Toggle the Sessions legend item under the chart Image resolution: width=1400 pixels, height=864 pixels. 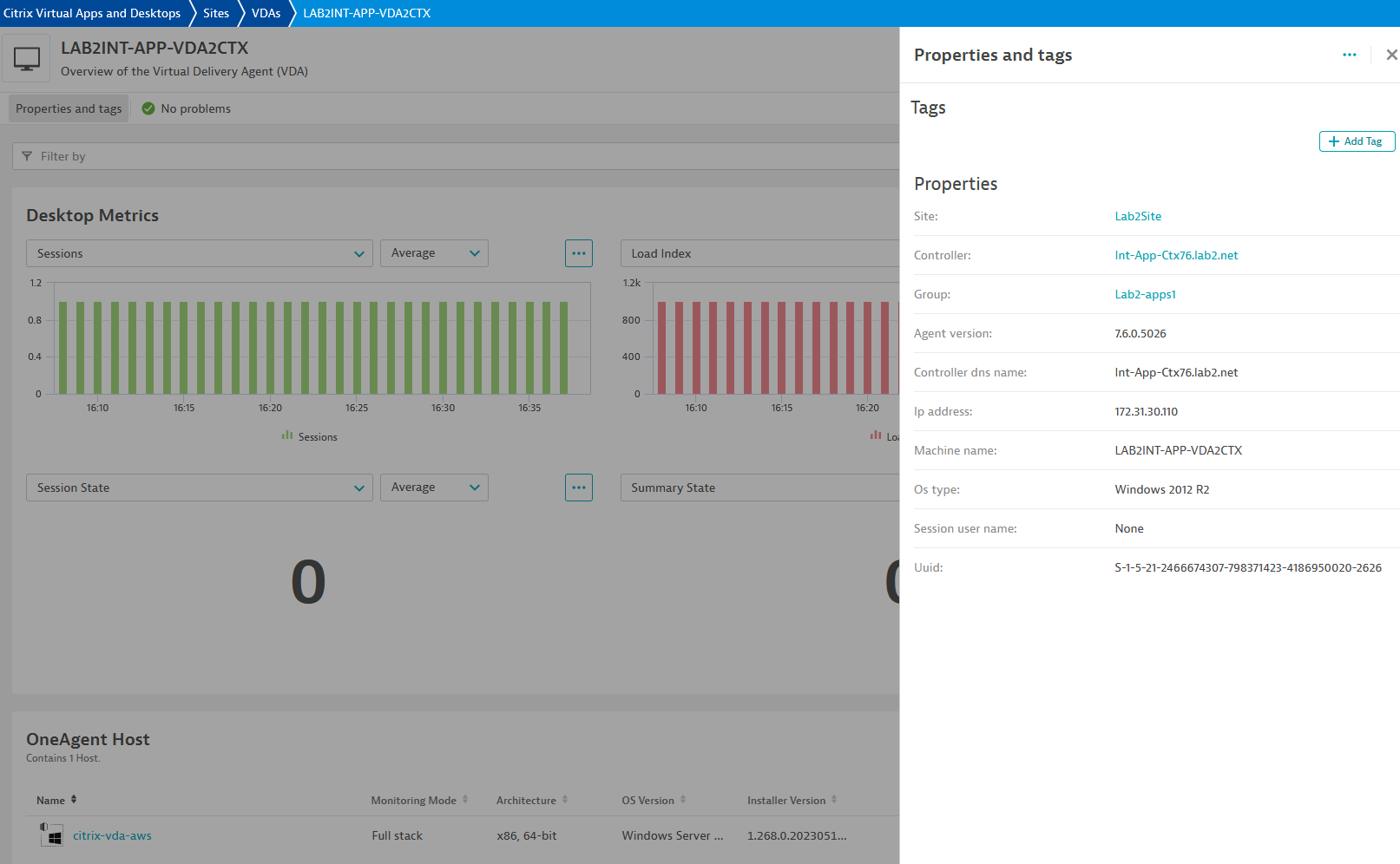tap(310, 436)
